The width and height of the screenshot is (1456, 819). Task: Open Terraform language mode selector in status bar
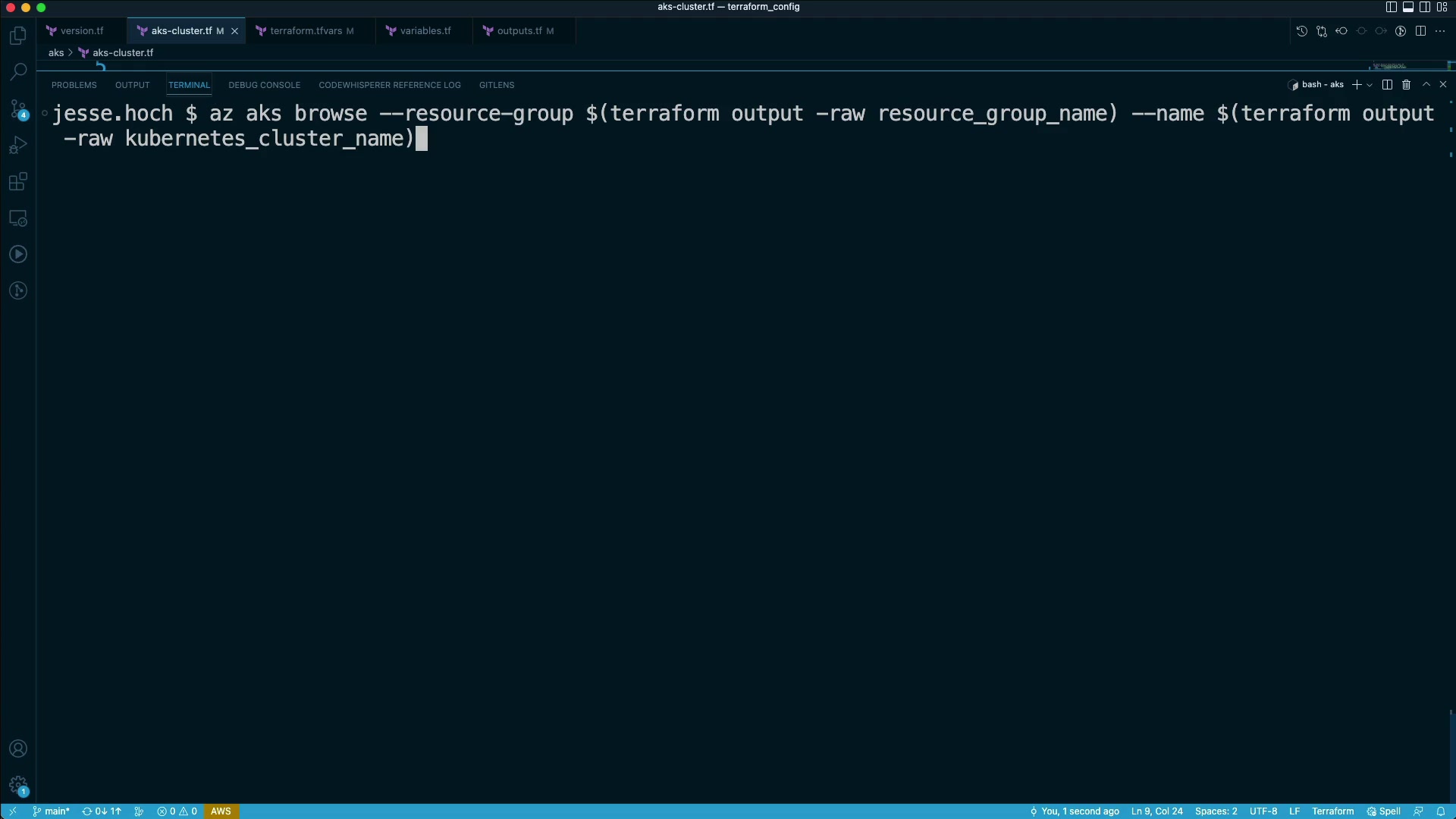click(1332, 811)
